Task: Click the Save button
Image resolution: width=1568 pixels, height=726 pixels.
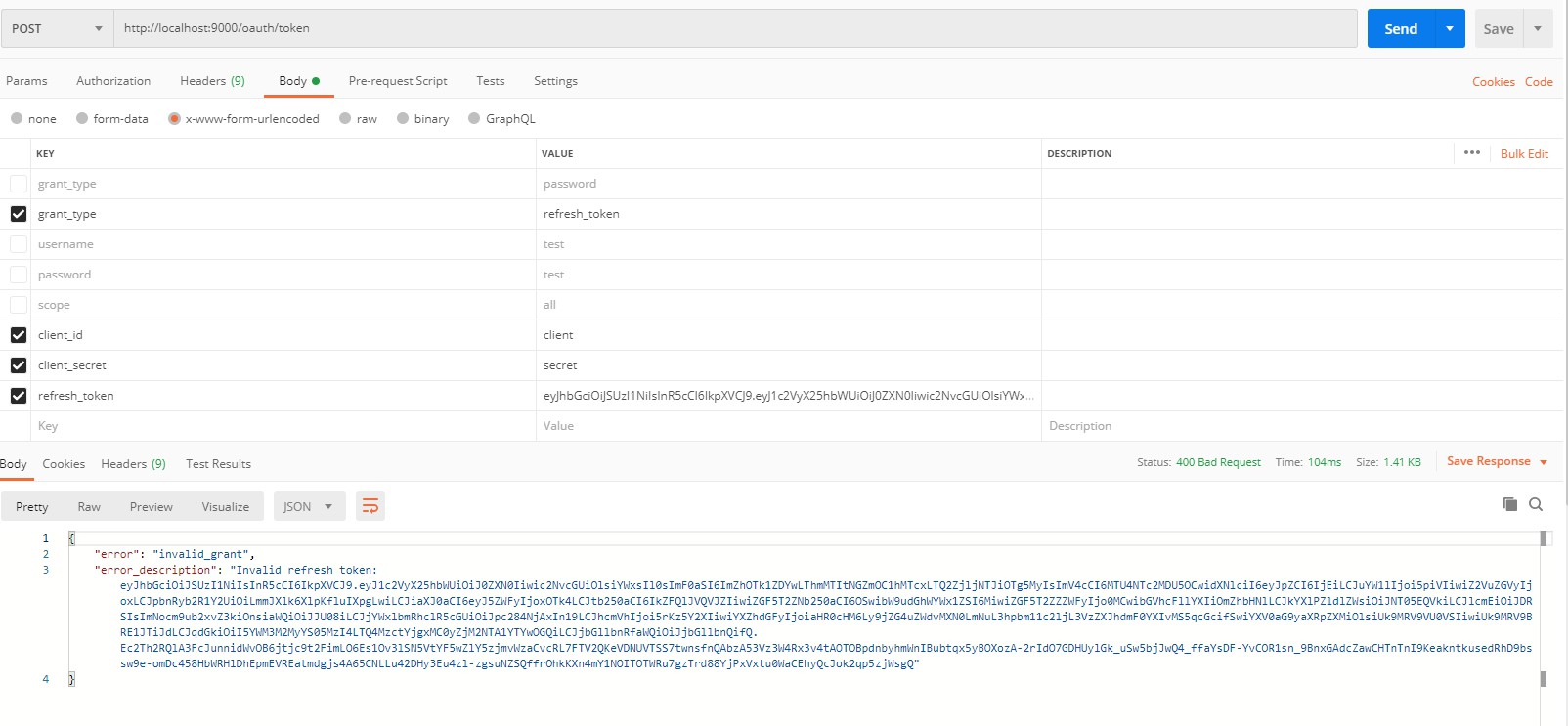Action: 1499,28
